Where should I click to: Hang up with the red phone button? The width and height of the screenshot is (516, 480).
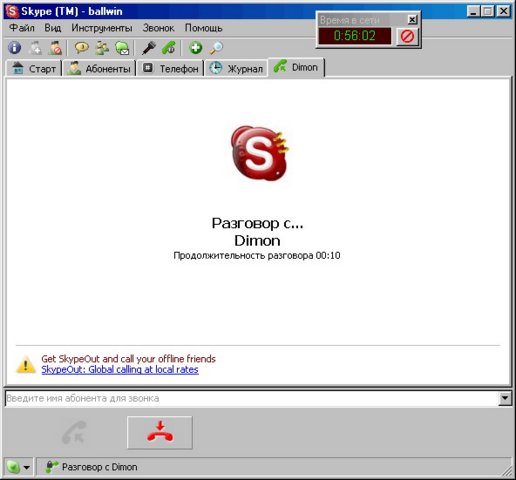coord(160,432)
